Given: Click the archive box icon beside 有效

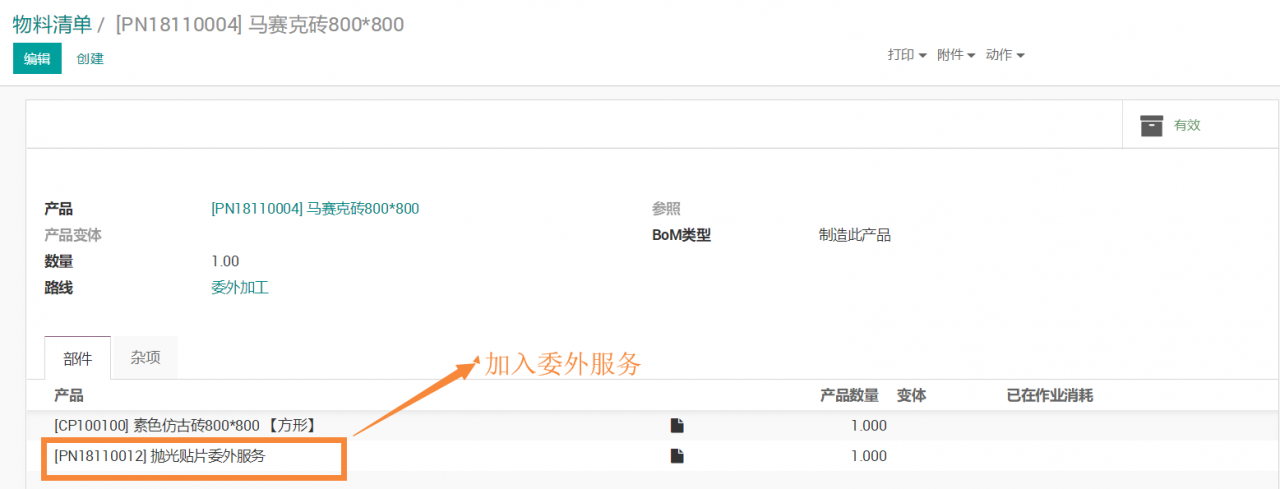Looking at the screenshot, I should click(x=1152, y=125).
